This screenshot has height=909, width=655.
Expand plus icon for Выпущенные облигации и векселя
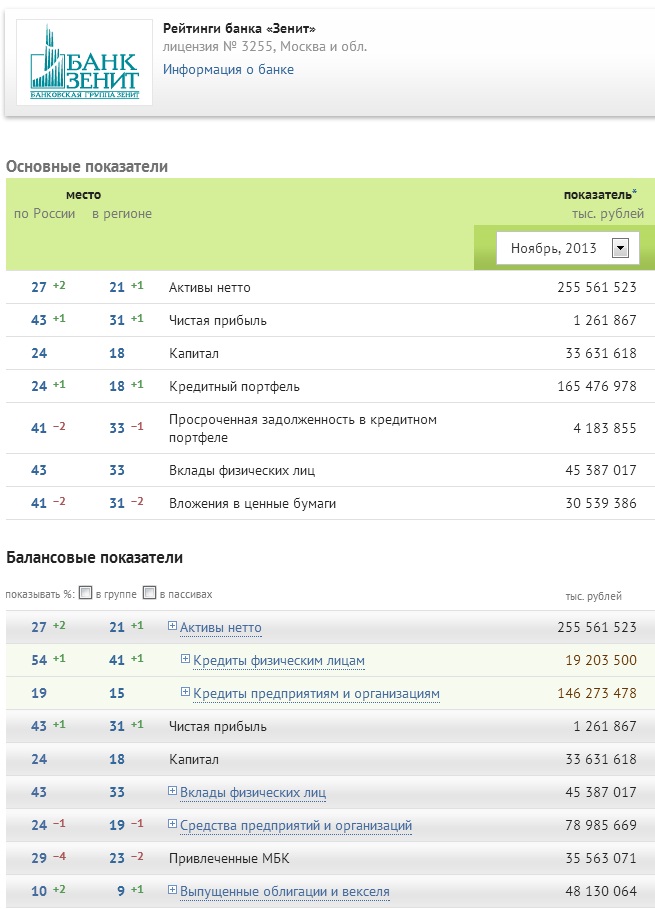click(x=173, y=891)
